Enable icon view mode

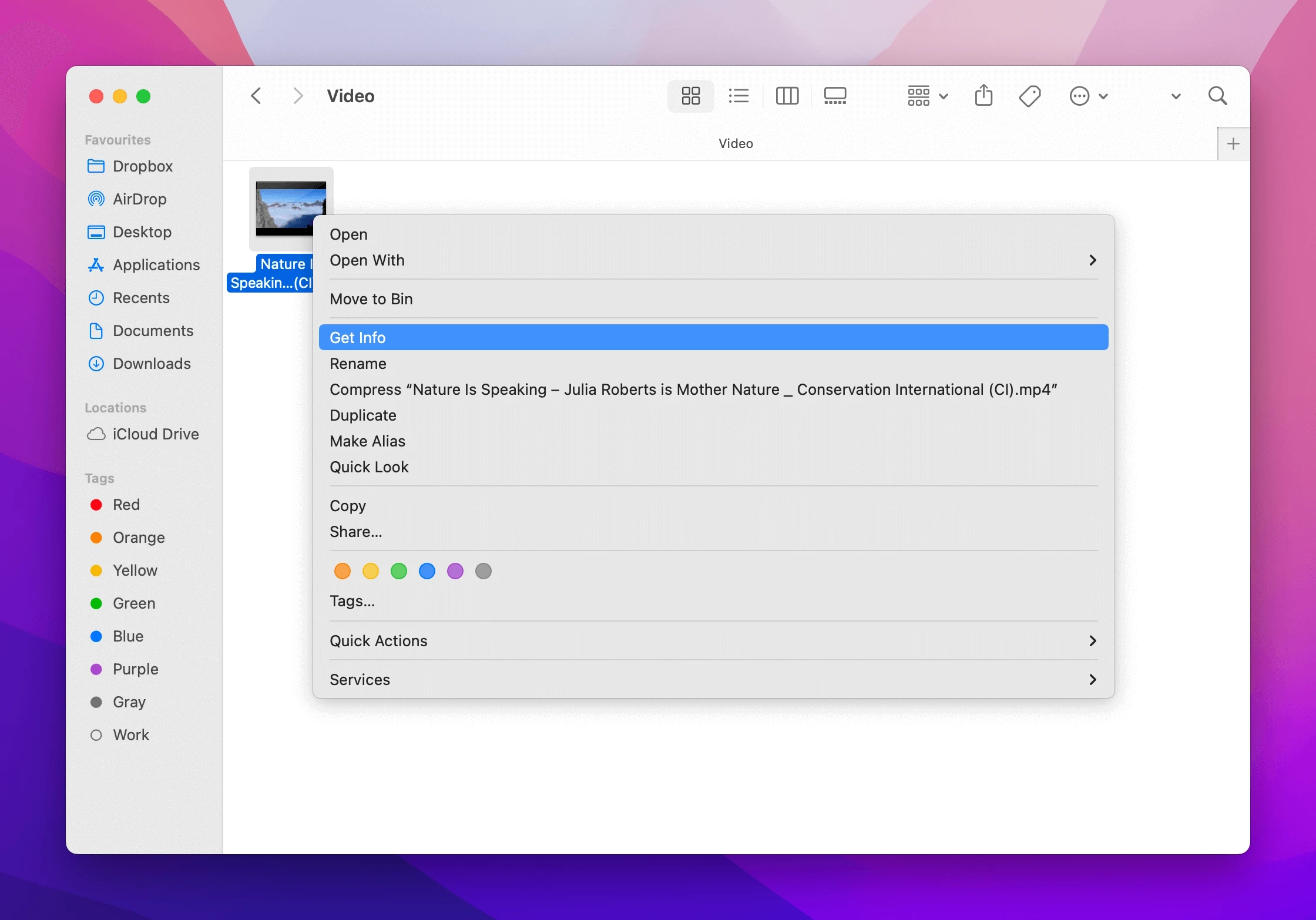click(690, 96)
